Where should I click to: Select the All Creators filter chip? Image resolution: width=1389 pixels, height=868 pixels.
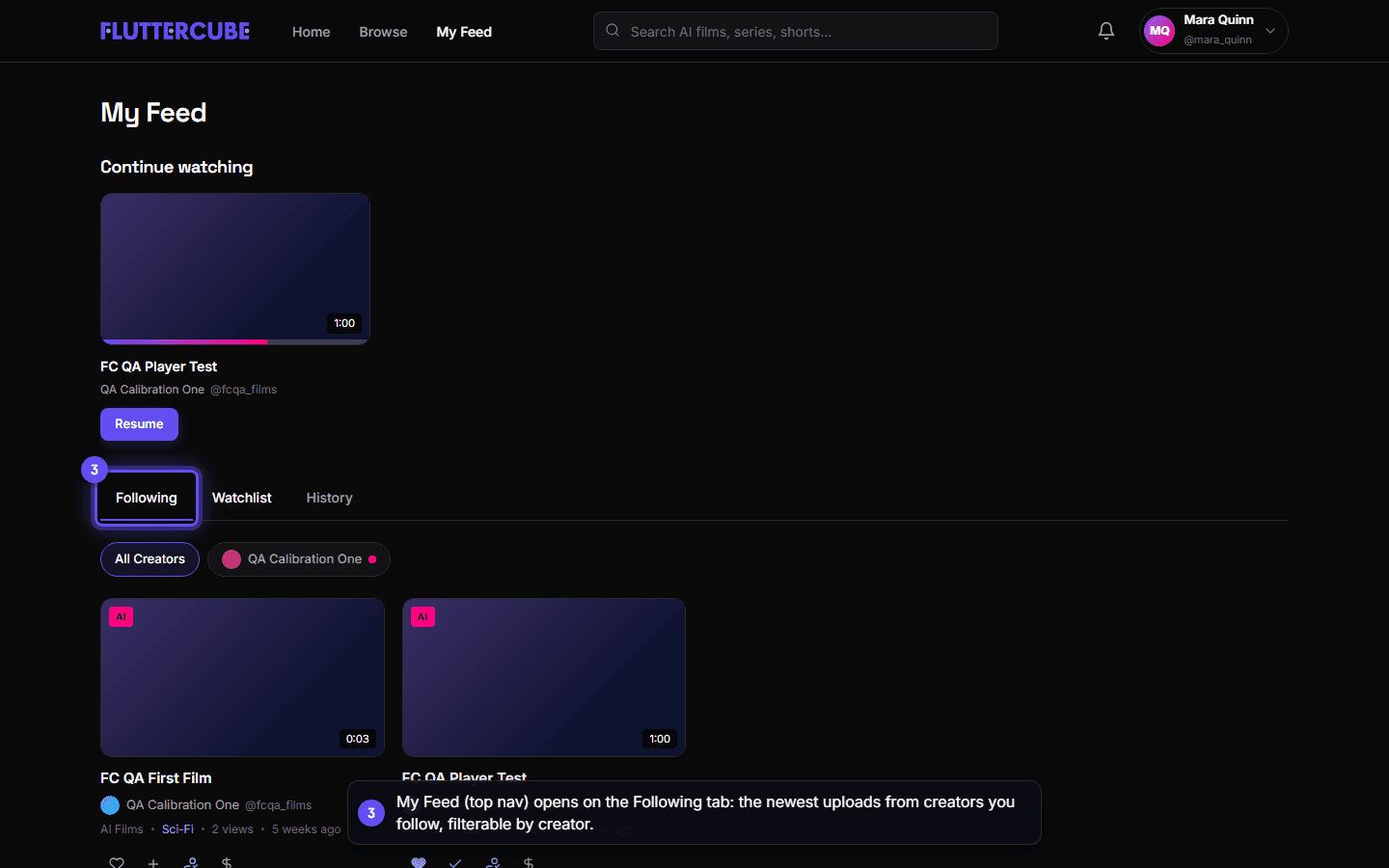click(x=150, y=559)
